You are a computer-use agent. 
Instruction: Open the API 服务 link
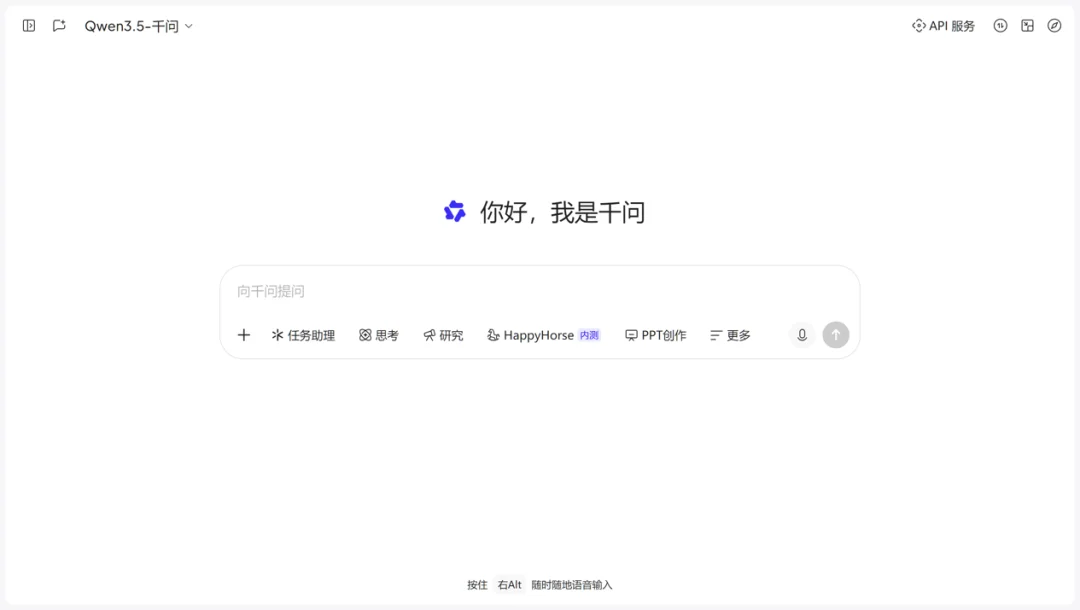[943, 26]
